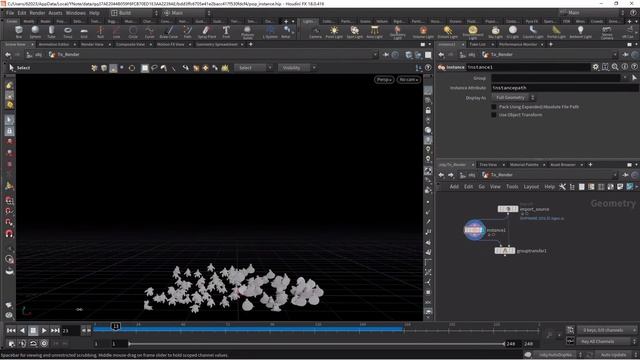Image resolution: width=640 pixels, height=360 pixels.
Task: Open the Visibility dropdown in viewport toolbar
Action: (x=297, y=68)
